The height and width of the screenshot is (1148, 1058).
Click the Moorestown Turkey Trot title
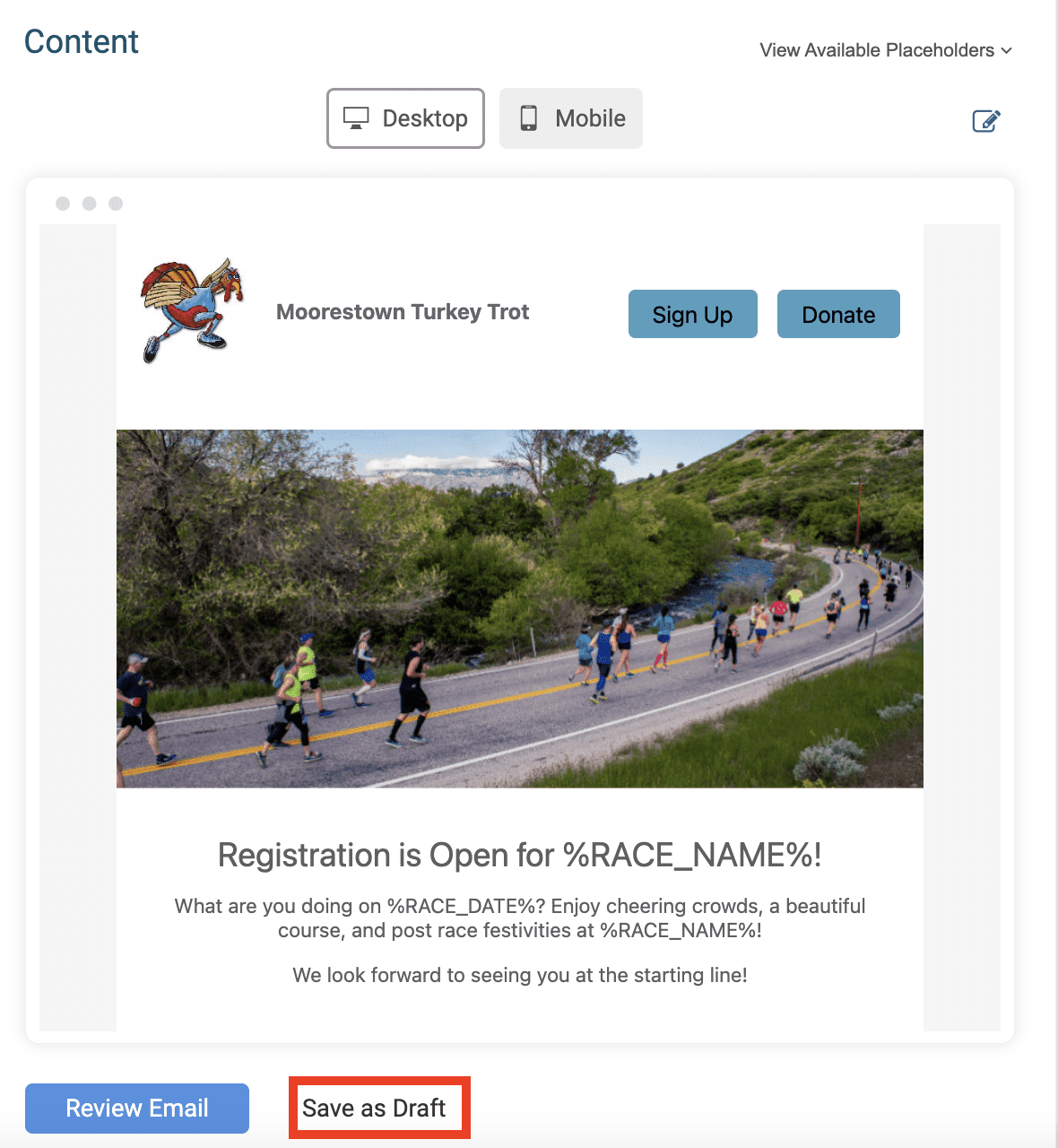403,312
